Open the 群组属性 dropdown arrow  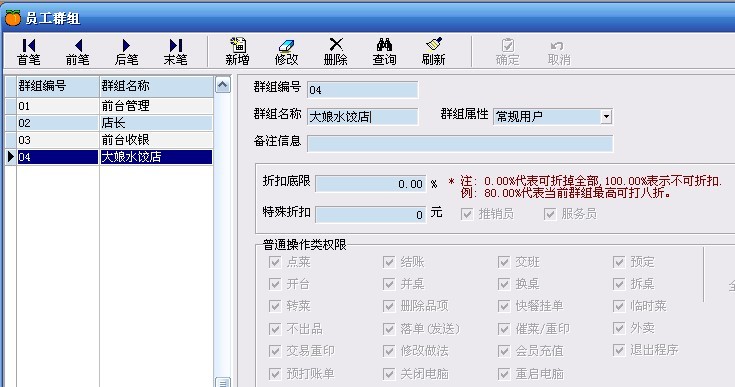click(x=606, y=116)
